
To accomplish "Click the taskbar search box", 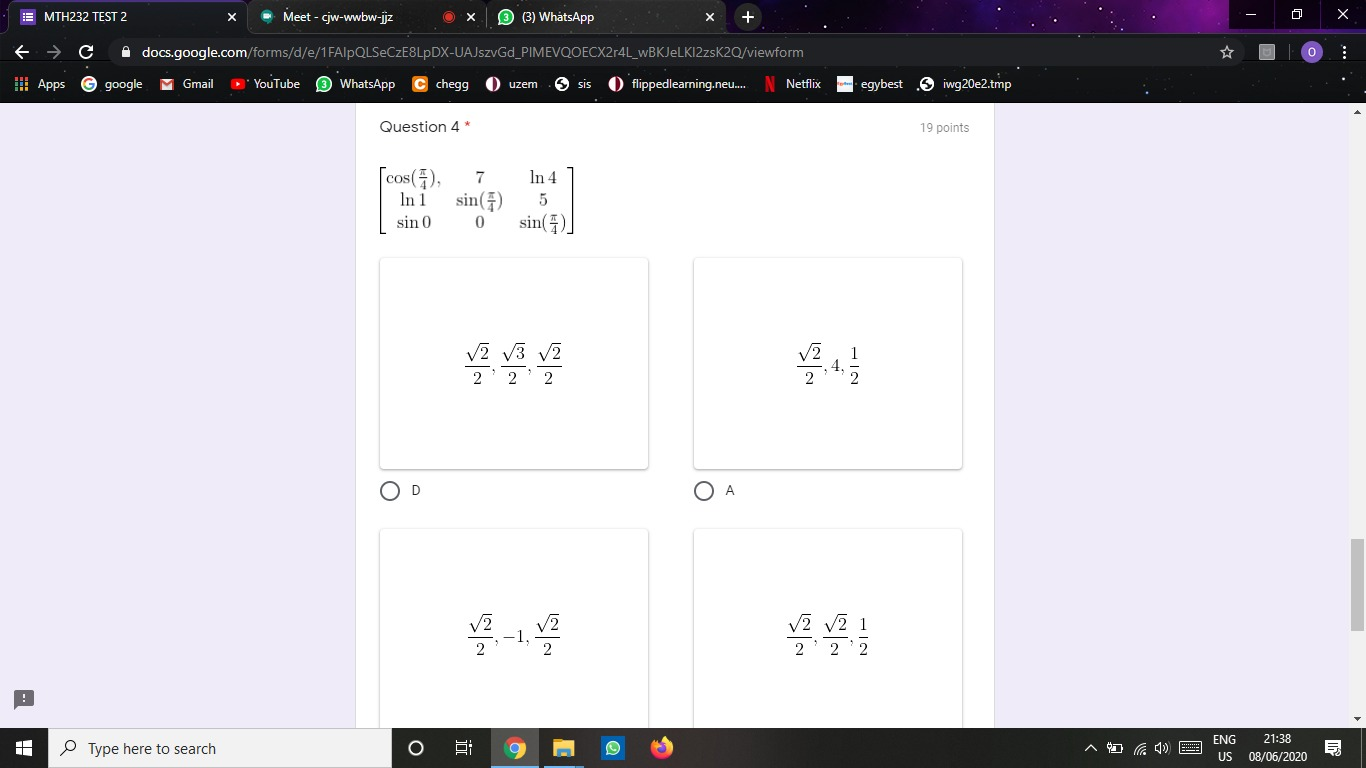I will click(220, 748).
